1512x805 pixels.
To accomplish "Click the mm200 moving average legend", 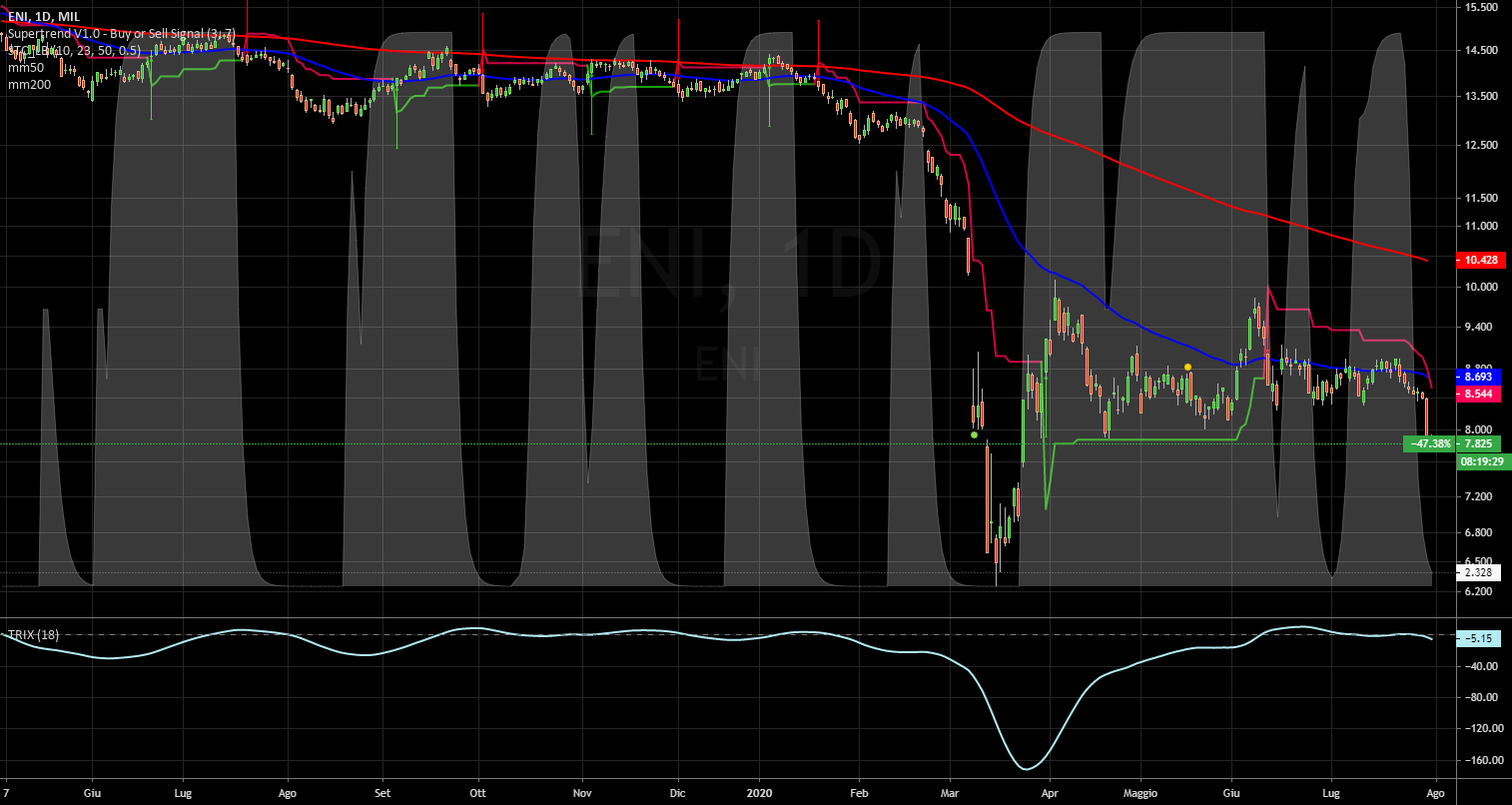I will tap(29, 85).
